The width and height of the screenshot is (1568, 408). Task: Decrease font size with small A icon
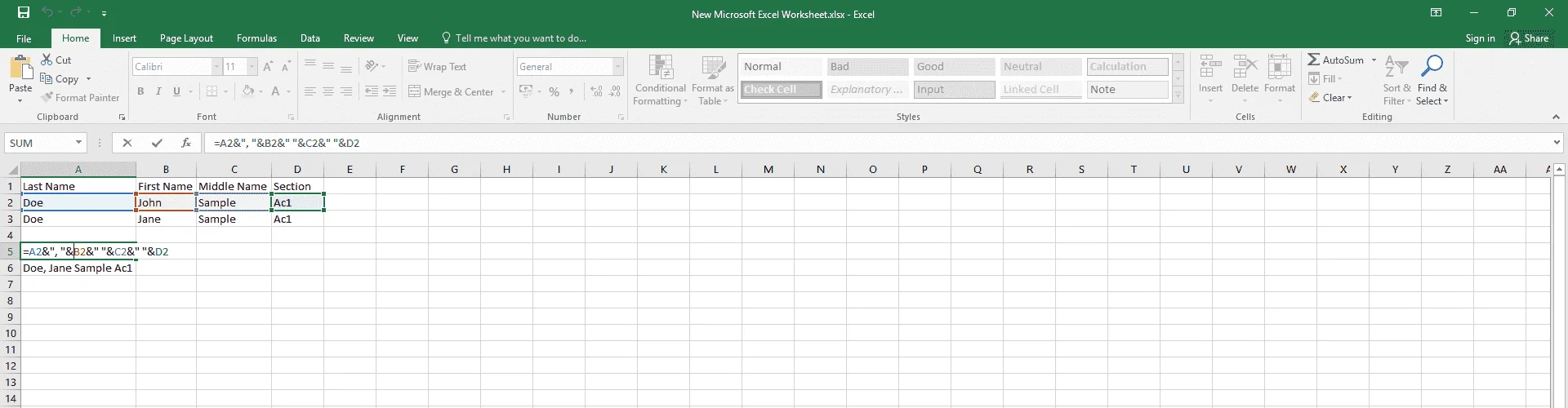286,67
